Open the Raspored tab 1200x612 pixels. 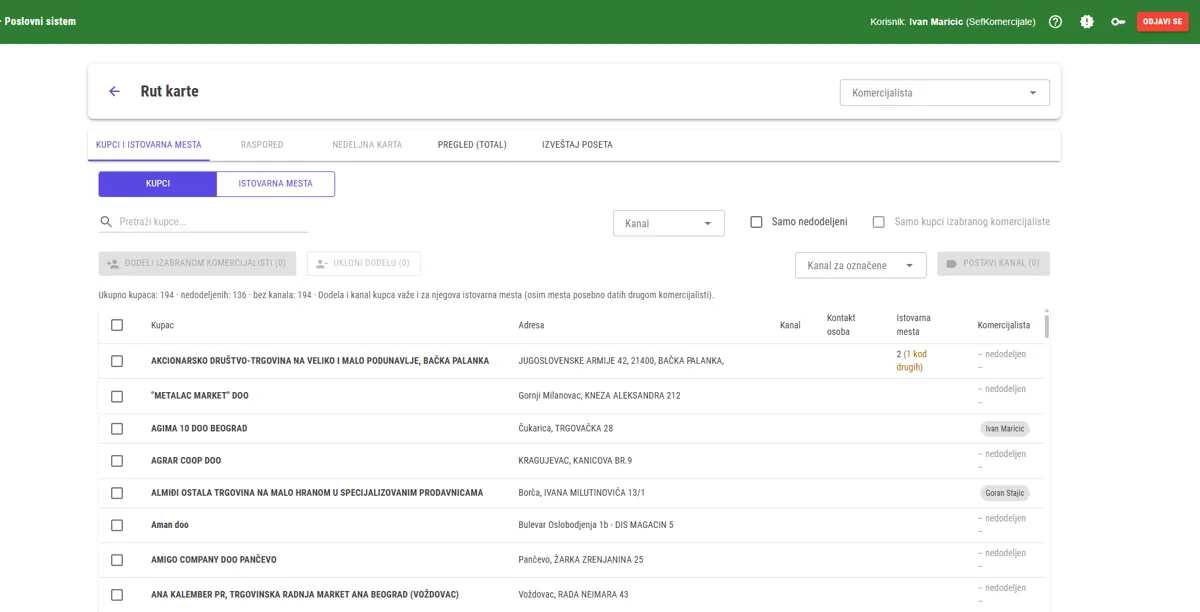(262, 145)
